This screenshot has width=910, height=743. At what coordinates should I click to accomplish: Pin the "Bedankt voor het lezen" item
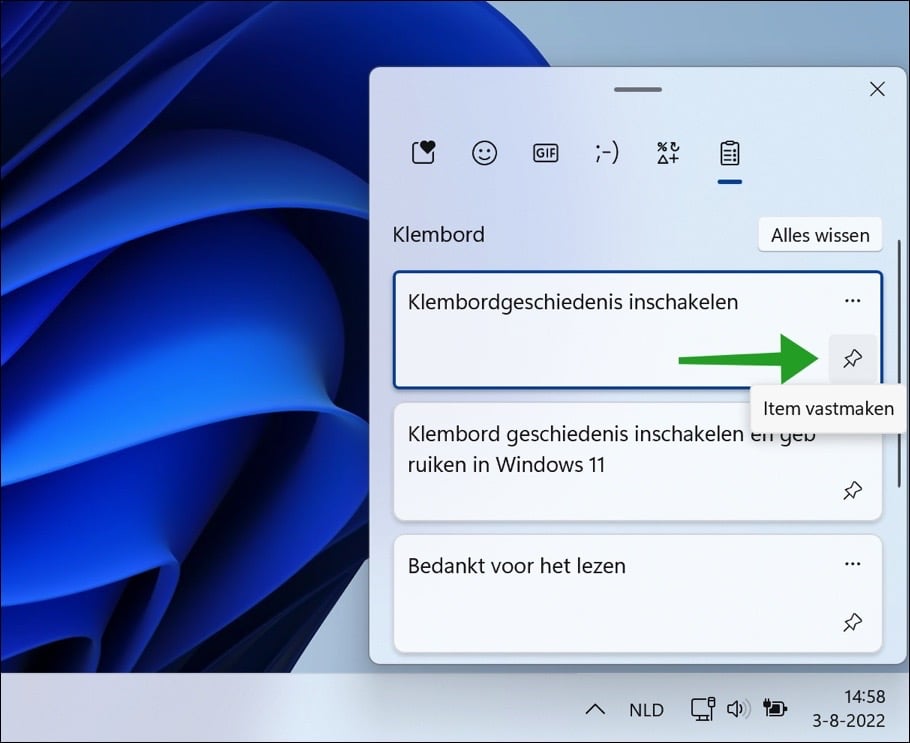(853, 622)
